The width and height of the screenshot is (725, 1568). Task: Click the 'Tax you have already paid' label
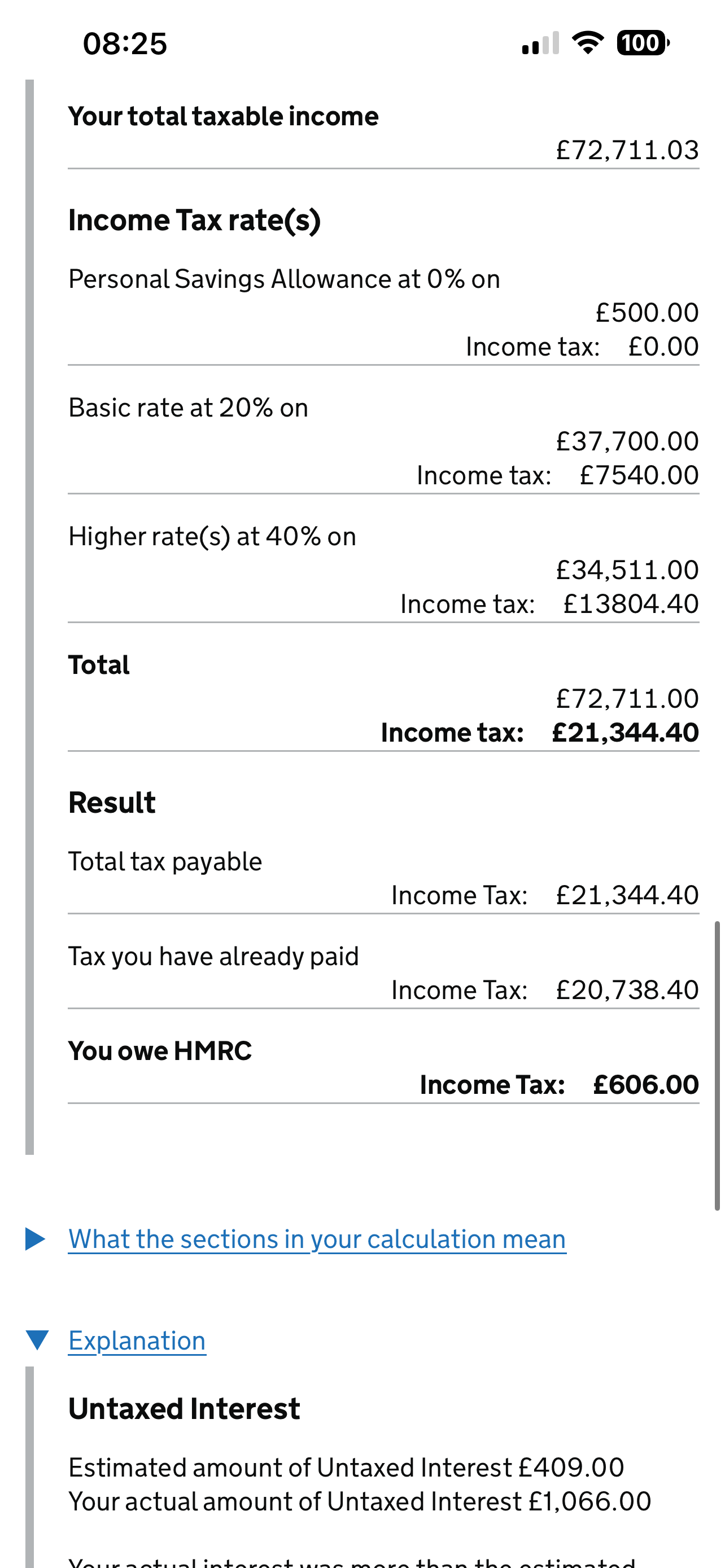click(213, 956)
